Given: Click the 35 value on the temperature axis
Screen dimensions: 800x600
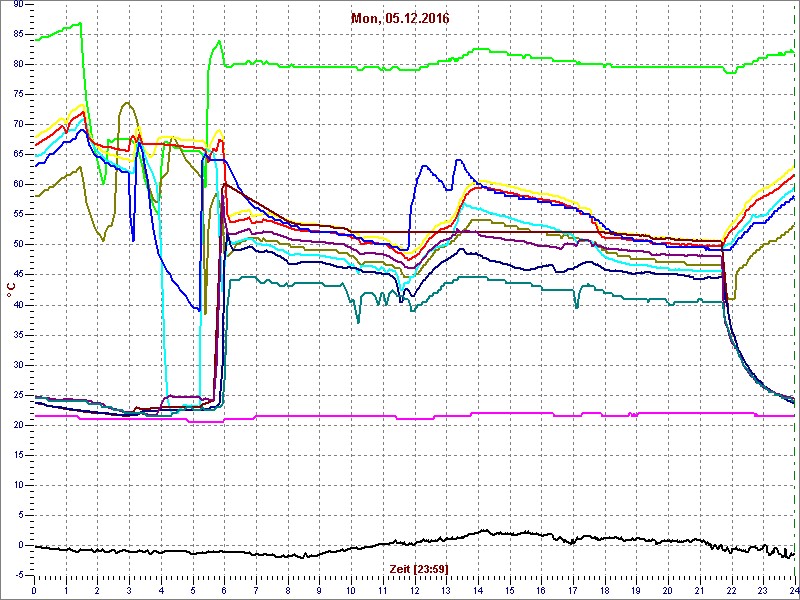Looking at the screenshot, I should coord(18,334).
